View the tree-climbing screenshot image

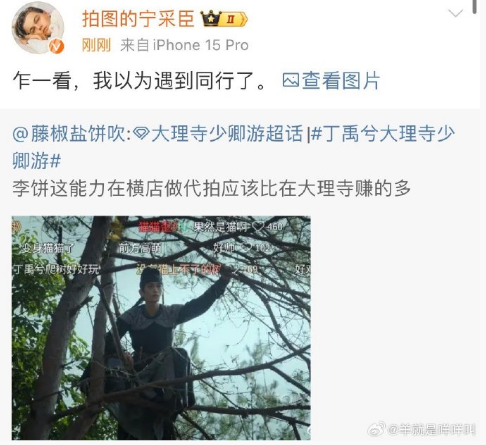[x=161, y=328]
